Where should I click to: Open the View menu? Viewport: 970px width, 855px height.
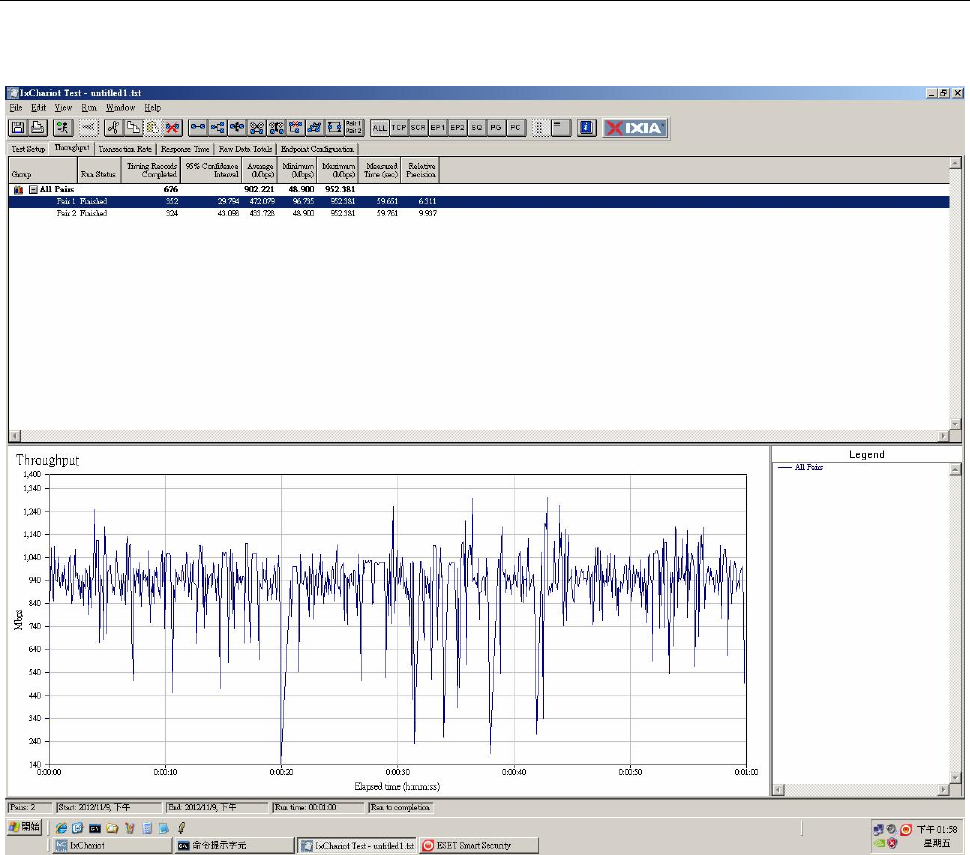pyautogui.click(x=64, y=107)
